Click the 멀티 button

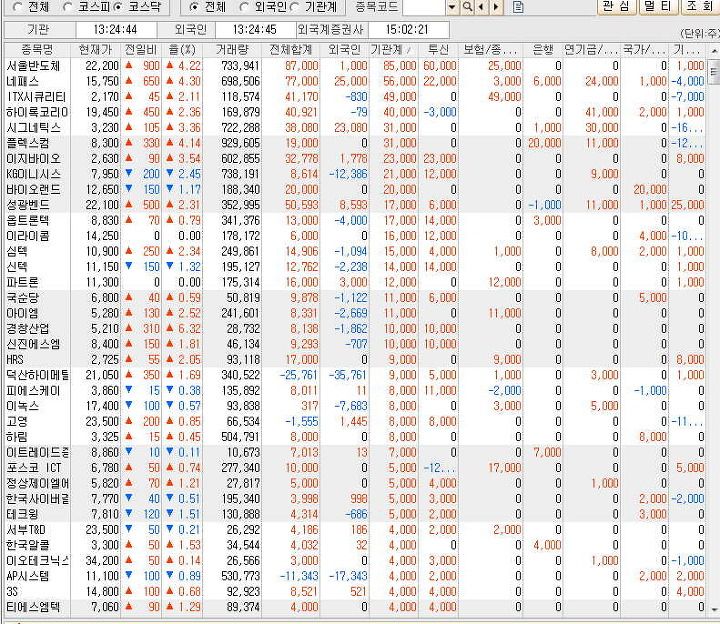(658, 6)
